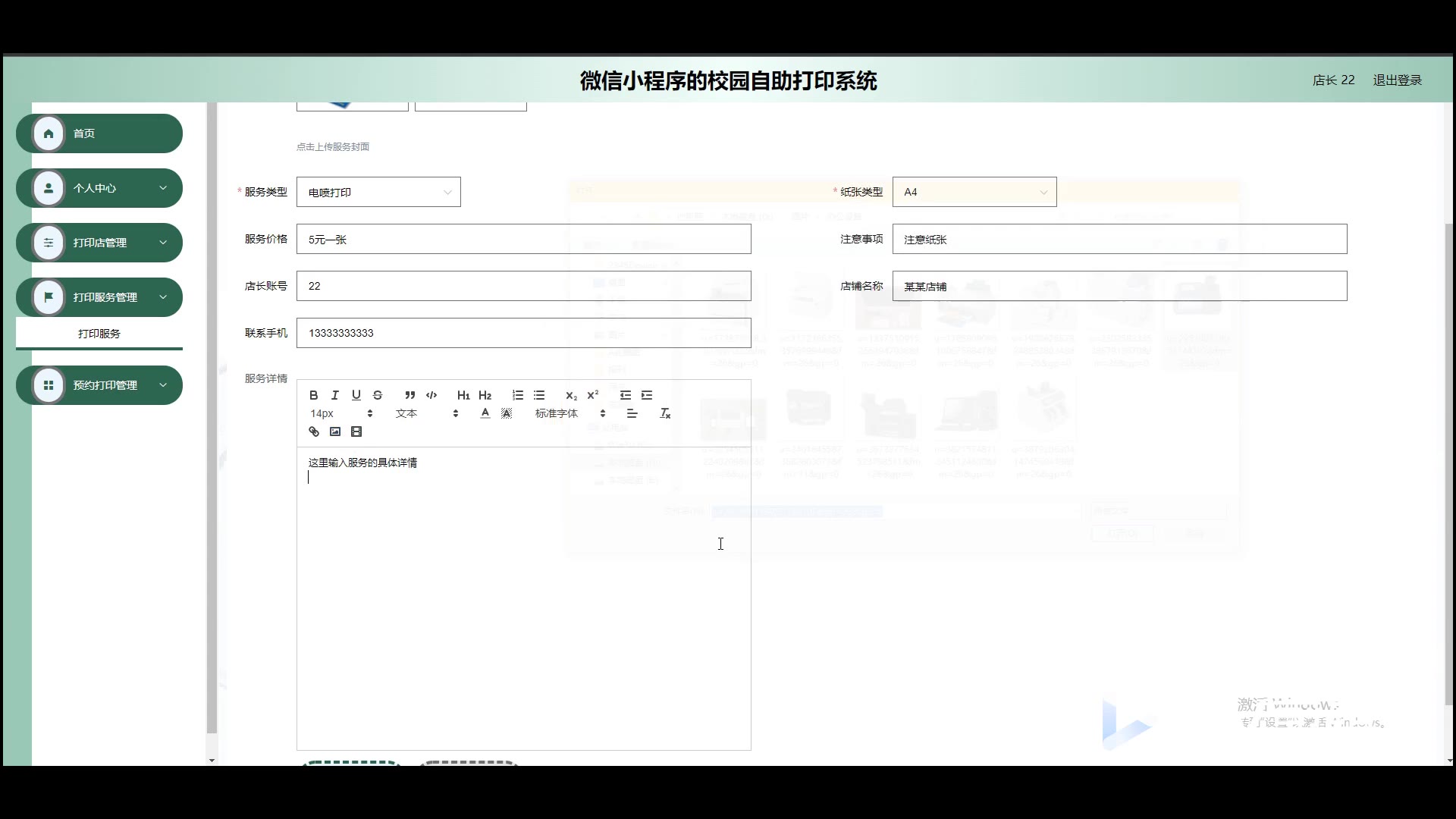
Task: Clear text formatting
Action: pos(665,413)
